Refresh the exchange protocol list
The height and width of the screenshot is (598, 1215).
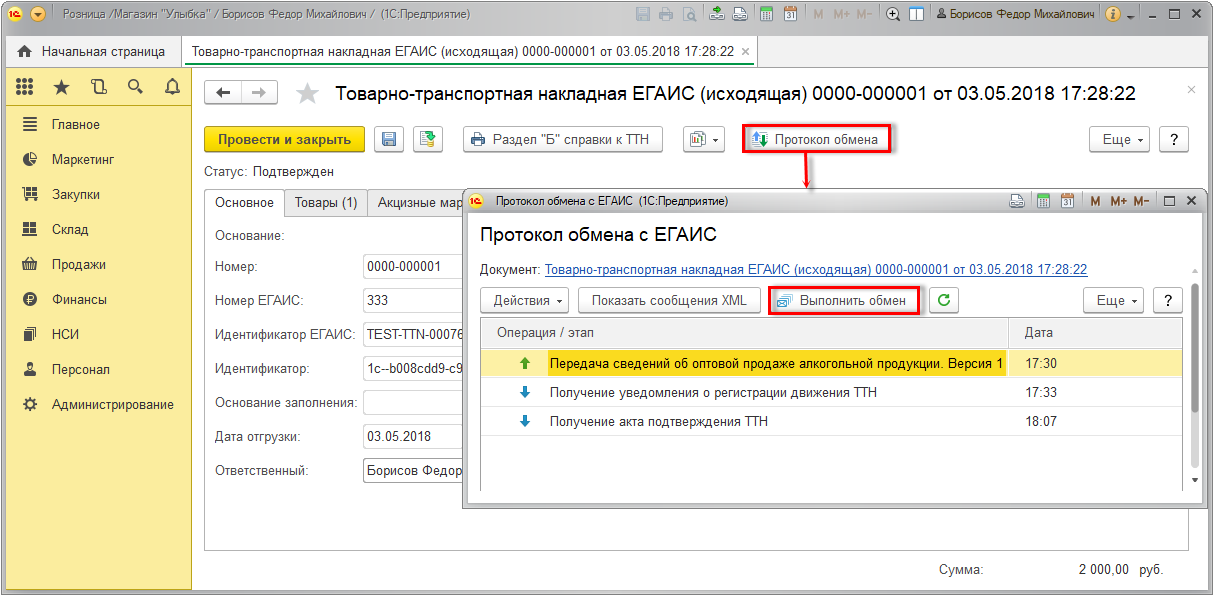coord(943,300)
